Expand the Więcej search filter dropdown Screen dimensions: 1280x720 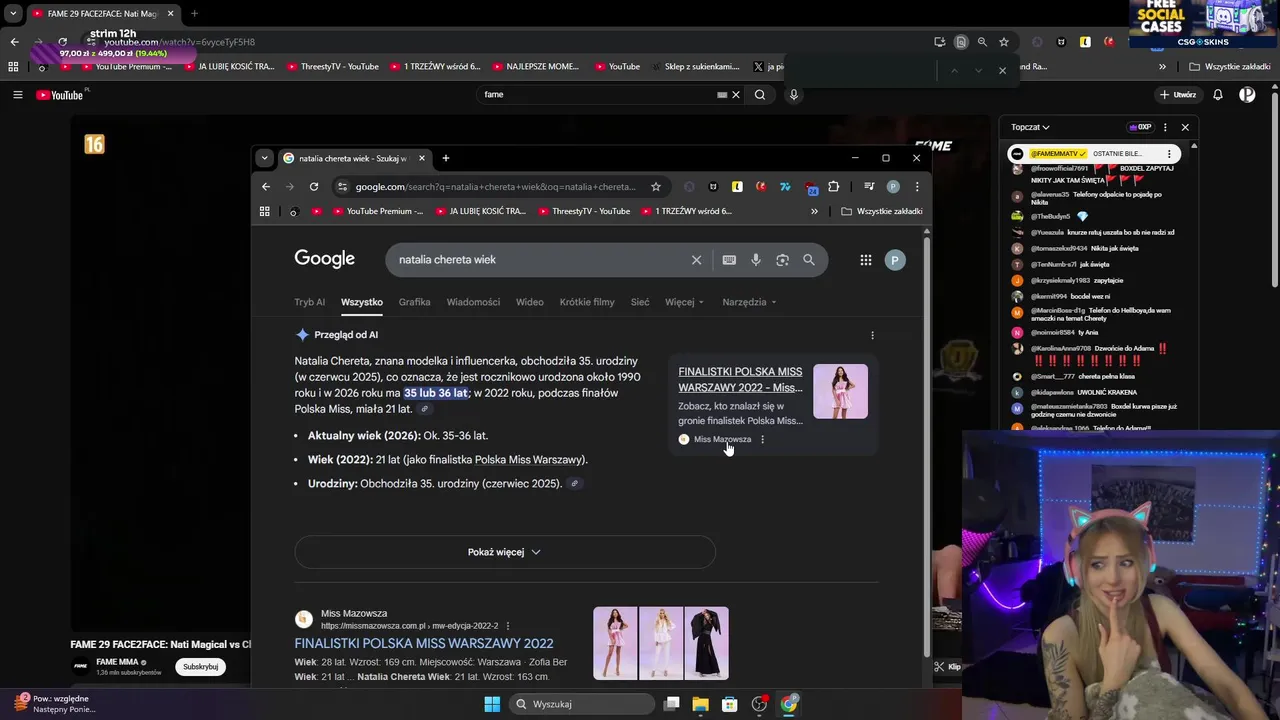685,302
